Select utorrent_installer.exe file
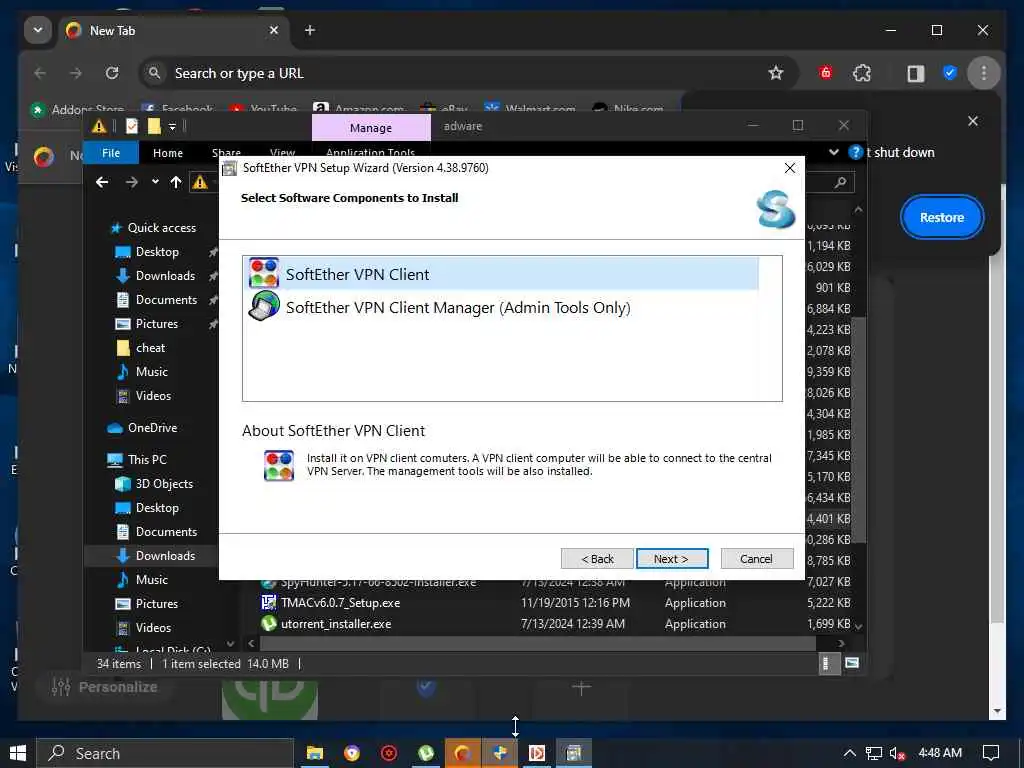 point(336,624)
